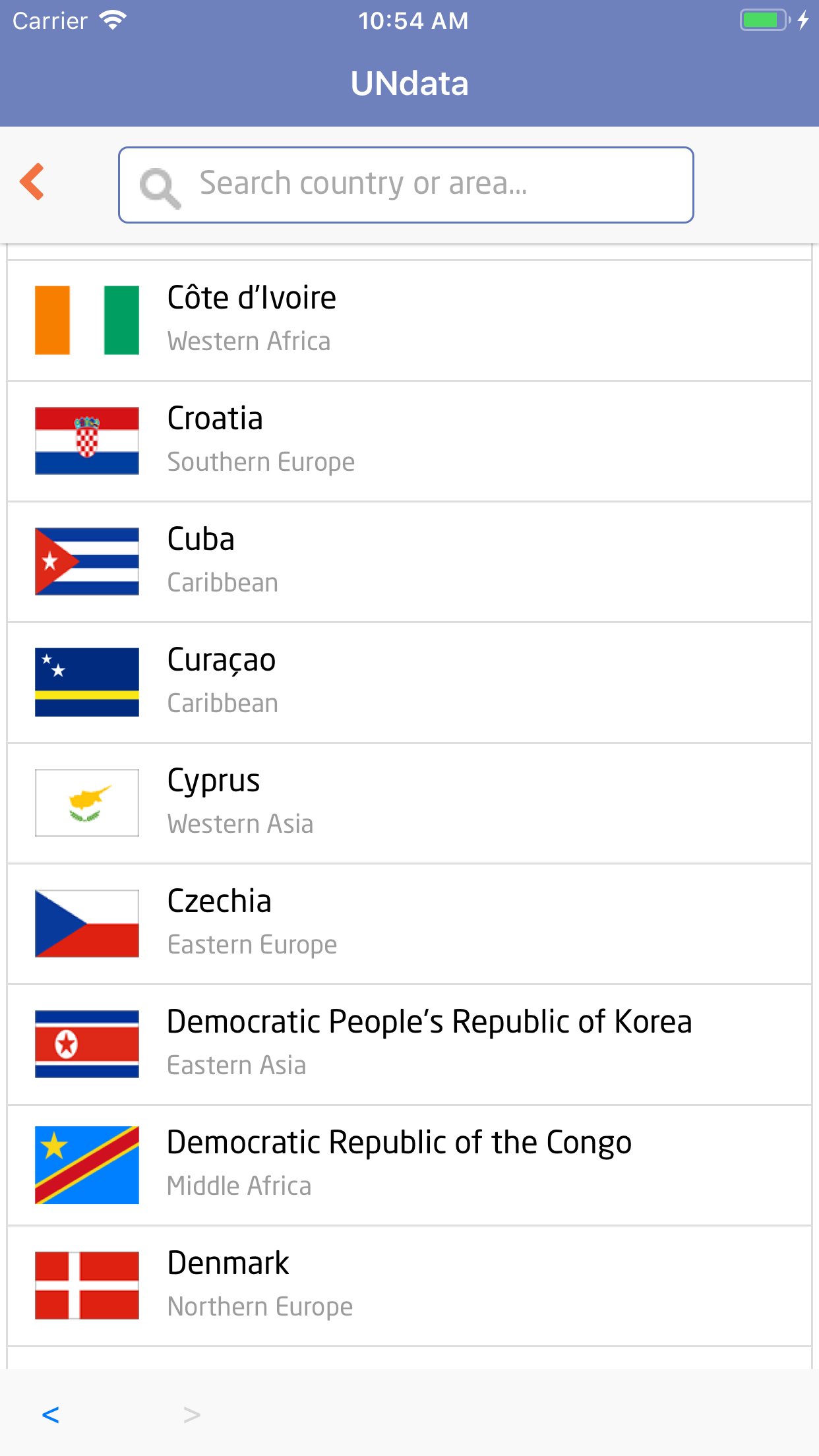Tap the UNdata title header

point(409,84)
